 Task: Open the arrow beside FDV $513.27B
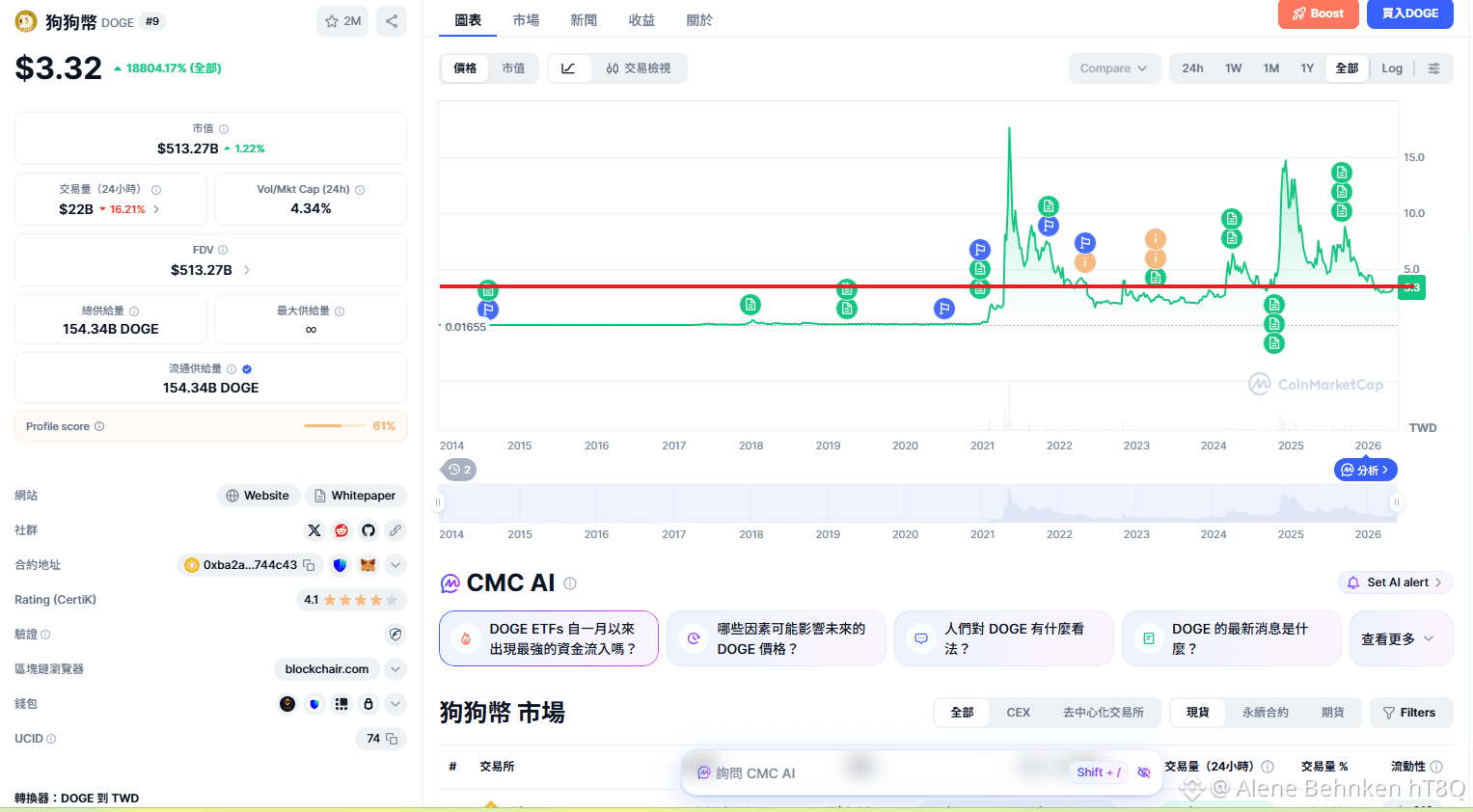click(x=247, y=270)
